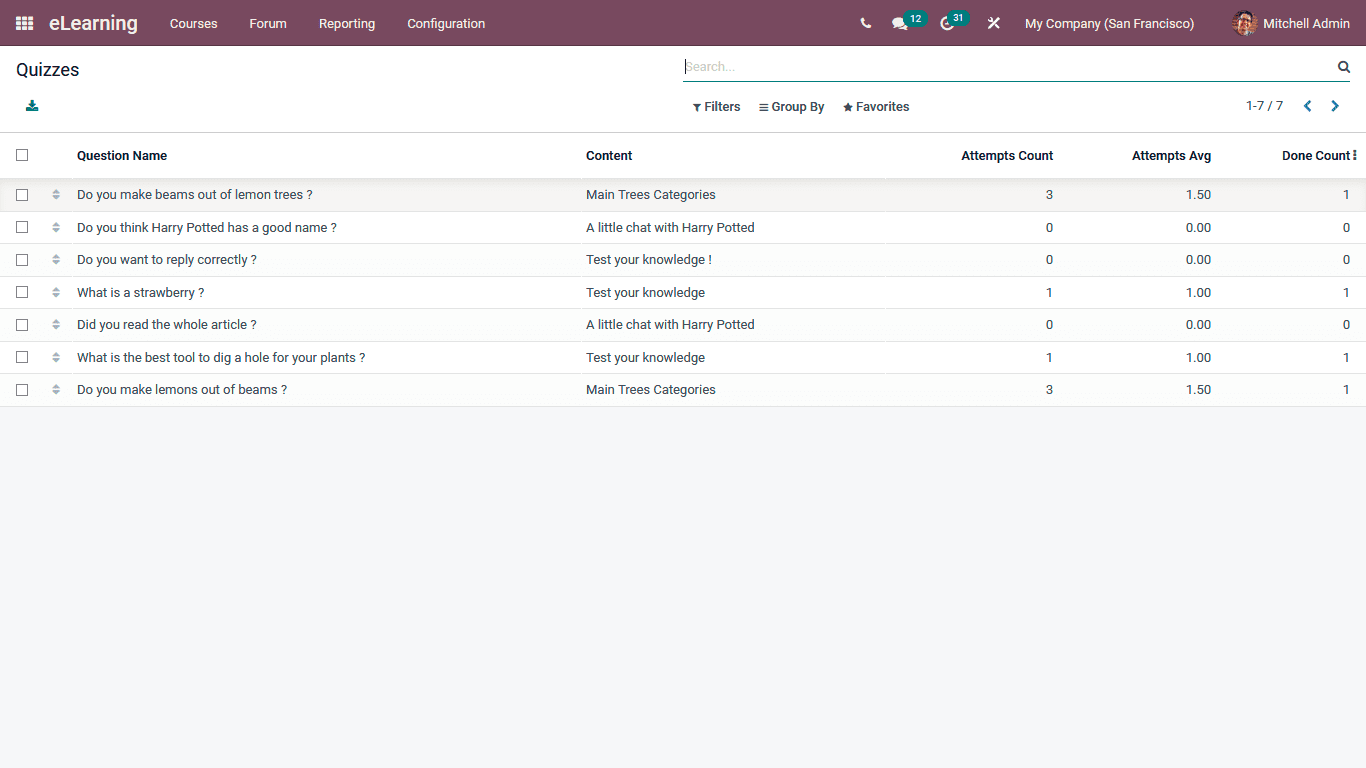Click the search magnifier icon

click(1343, 67)
